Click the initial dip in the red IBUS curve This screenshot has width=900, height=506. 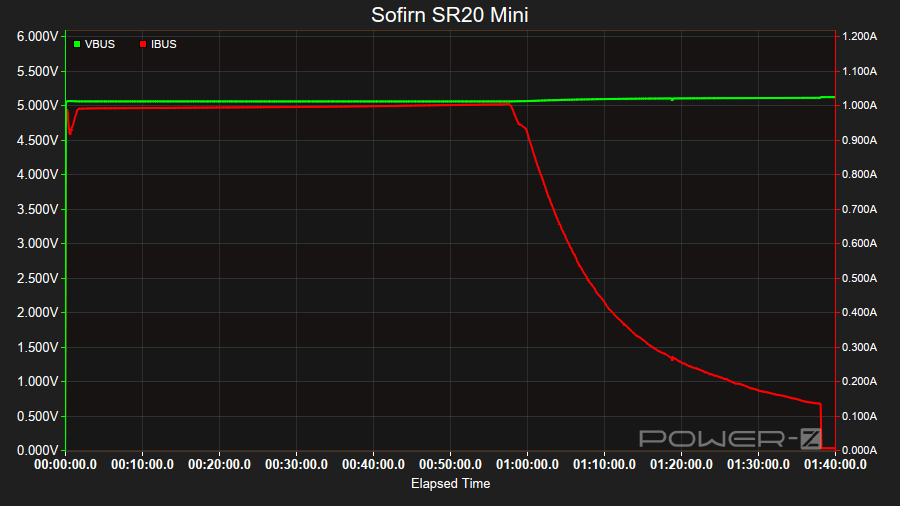[x=71, y=132]
